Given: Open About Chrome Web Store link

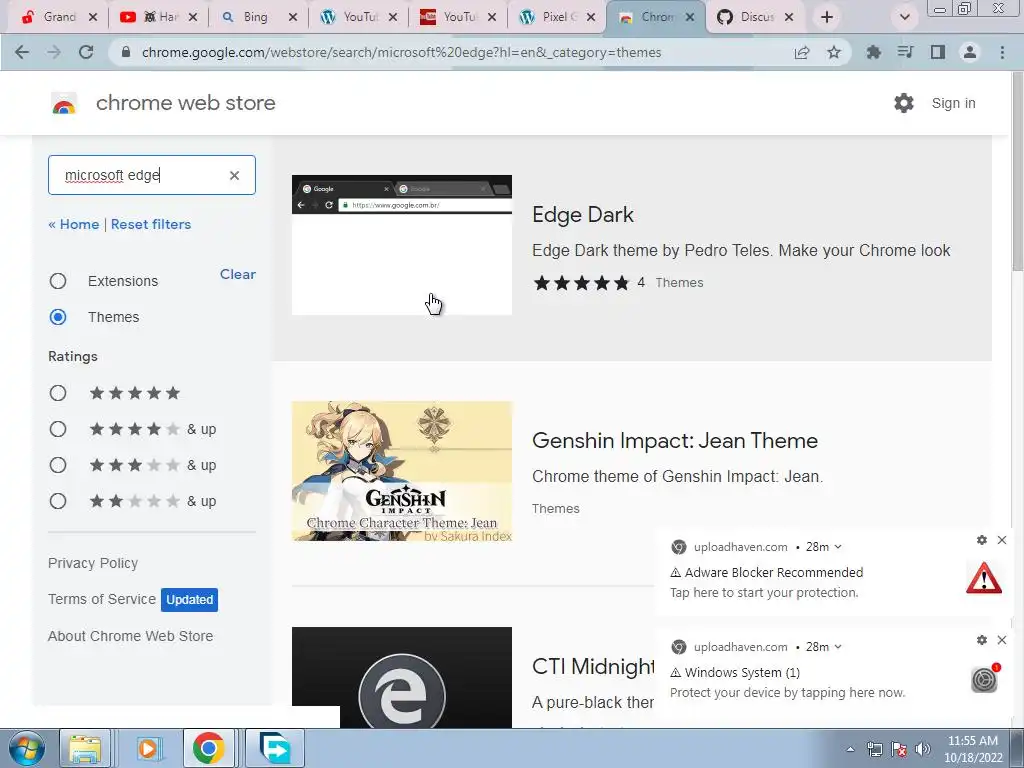Looking at the screenshot, I should click(x=131, y=636).
